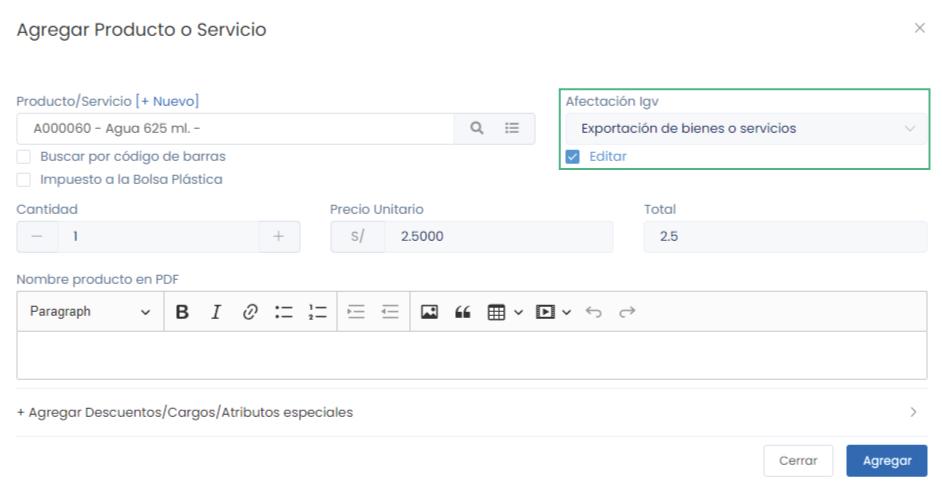Click the Precio Unitario input field
The image size is (942, 500).
pyautogui.click(x=497, y=237)
